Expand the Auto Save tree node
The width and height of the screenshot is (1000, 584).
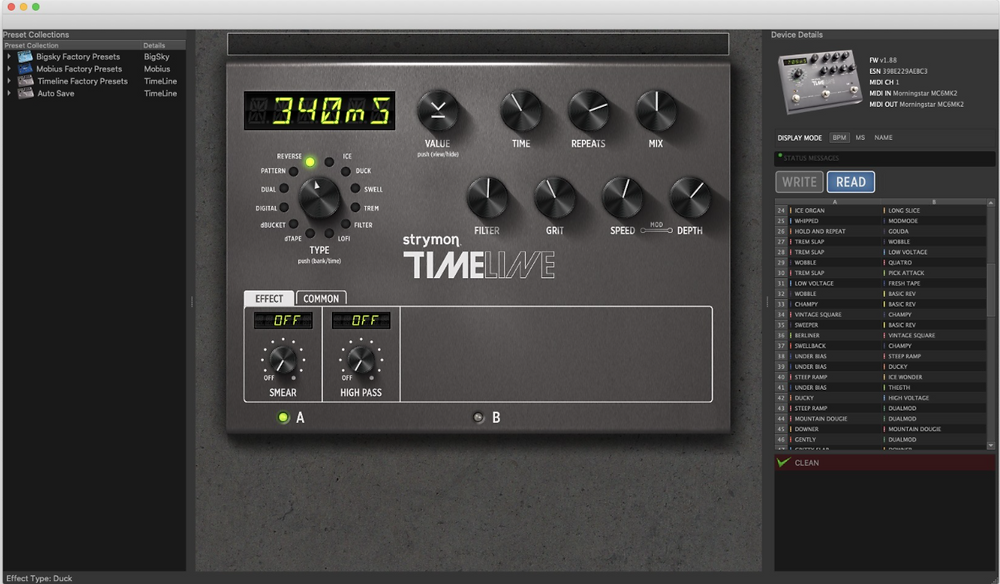tap(9, 93)
